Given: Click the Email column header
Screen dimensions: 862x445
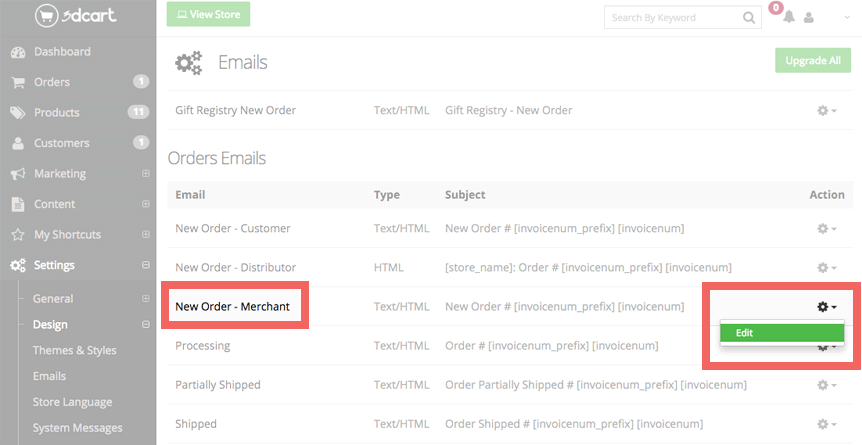Looking at the screenshot, I should (x=190, y=195).
